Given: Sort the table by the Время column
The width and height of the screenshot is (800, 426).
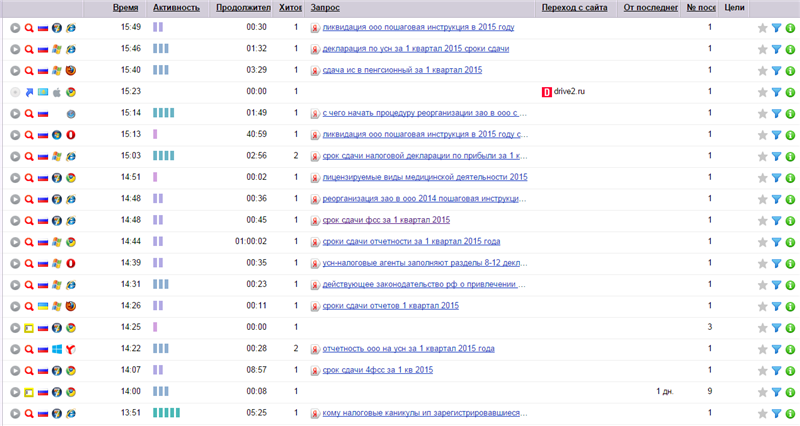Looking at the screenshot, I should tap(126, 8).
